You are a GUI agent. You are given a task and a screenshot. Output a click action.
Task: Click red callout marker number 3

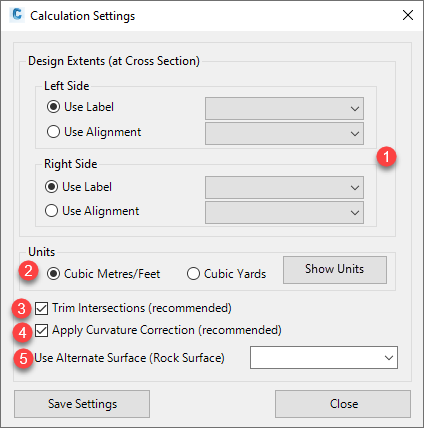coord(22,308)
